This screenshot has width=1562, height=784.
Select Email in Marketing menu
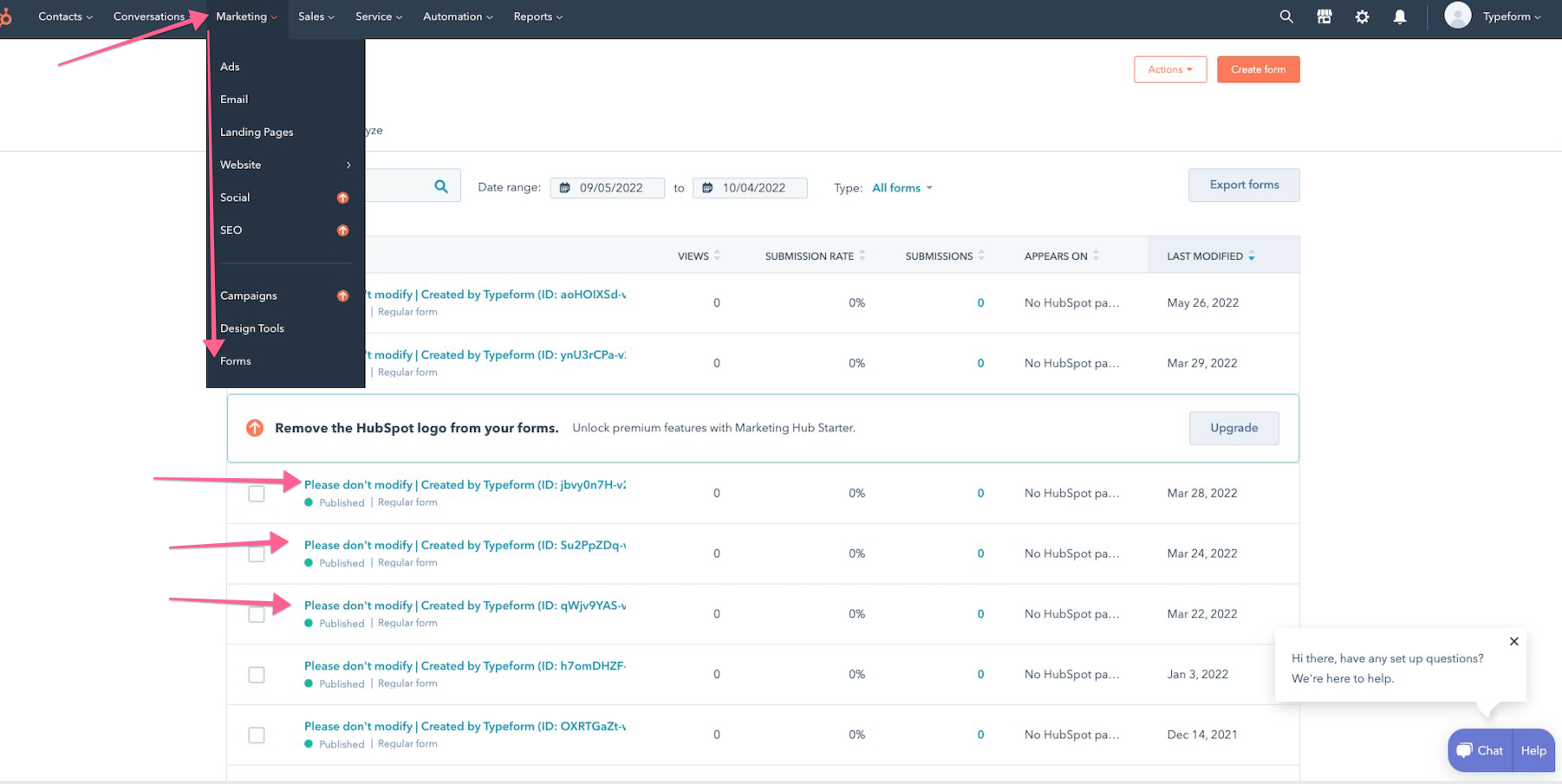234,100
